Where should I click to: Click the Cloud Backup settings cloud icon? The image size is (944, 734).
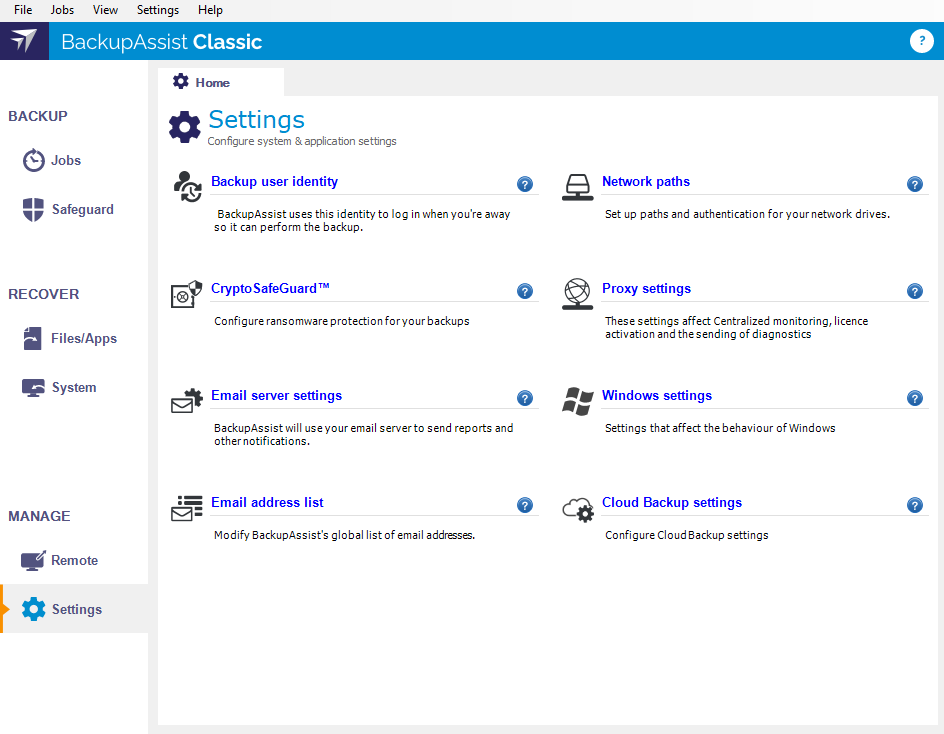coord(579,509)
